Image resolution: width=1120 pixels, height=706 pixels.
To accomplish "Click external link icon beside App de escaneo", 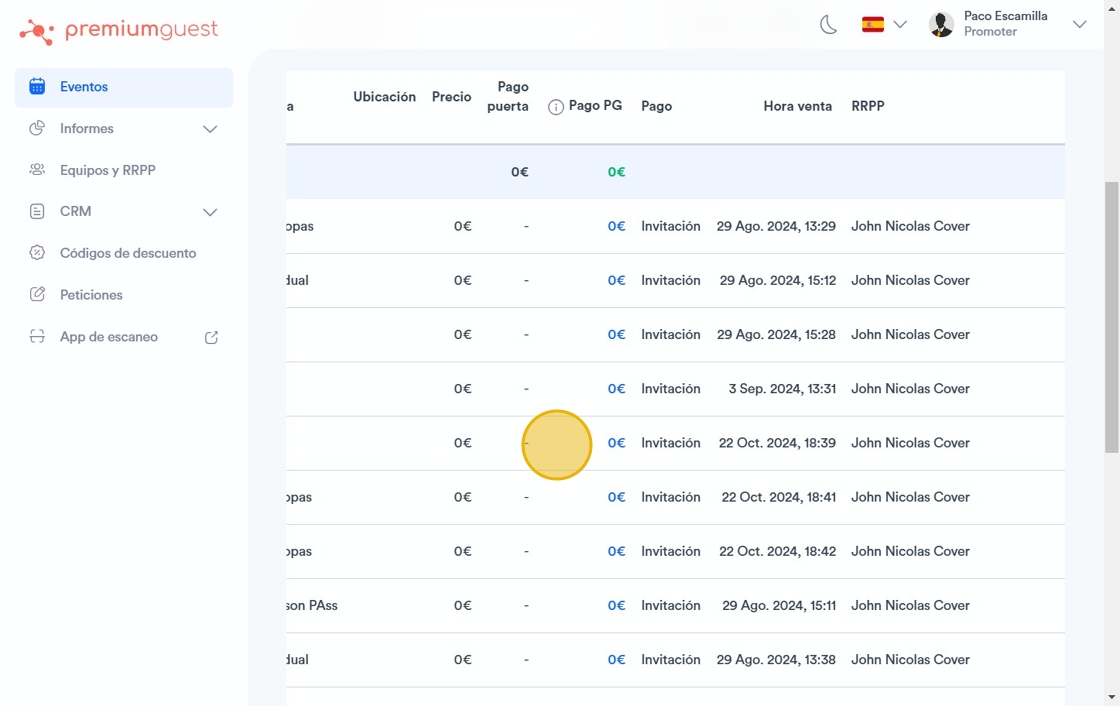I will pyautogui.click(x=211, y=337).
